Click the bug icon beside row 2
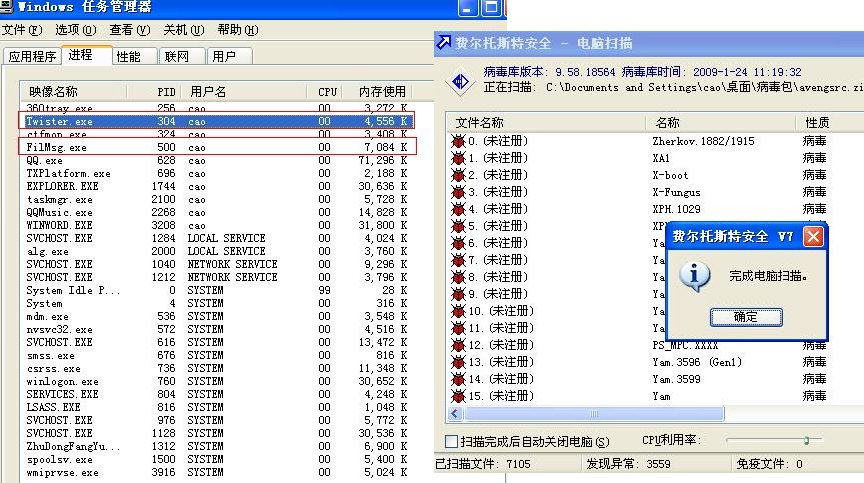Image resolution: width=864 pixels, height=483 pixels. [x=458, y=175]
